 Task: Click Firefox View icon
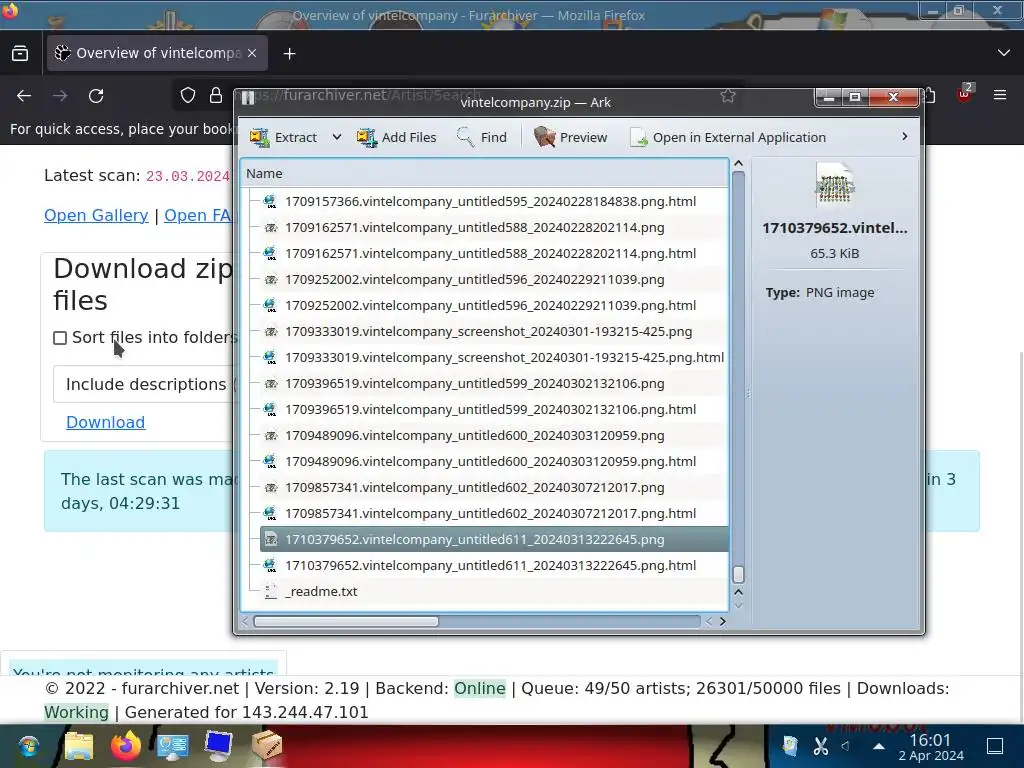[20, 53]
